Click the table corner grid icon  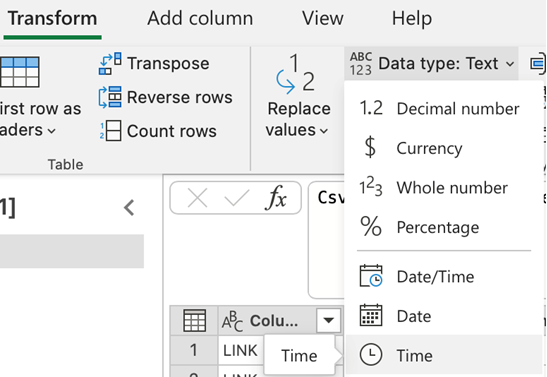click(x=194, y=320)
